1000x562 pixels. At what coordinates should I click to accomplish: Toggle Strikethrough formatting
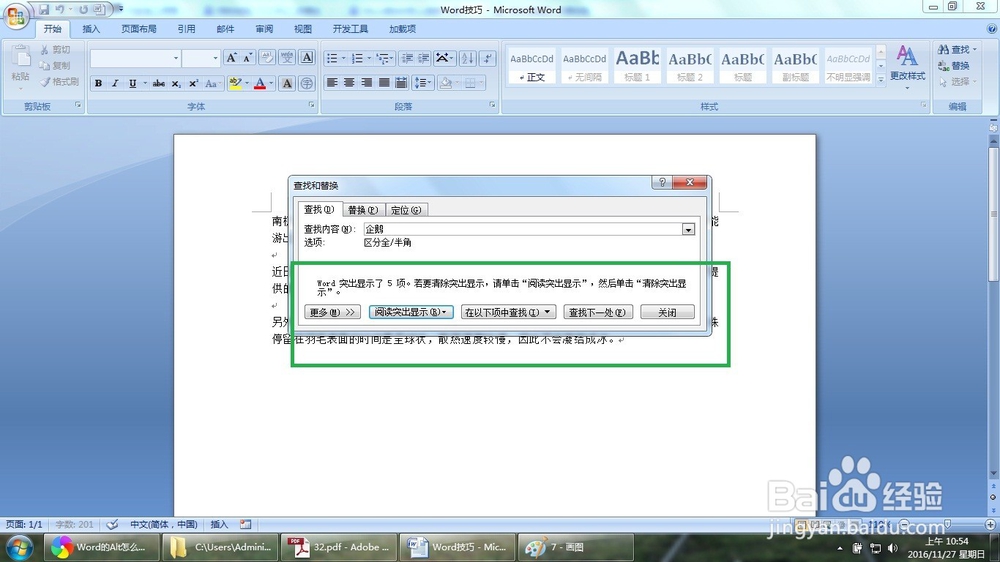coord(159,84)
